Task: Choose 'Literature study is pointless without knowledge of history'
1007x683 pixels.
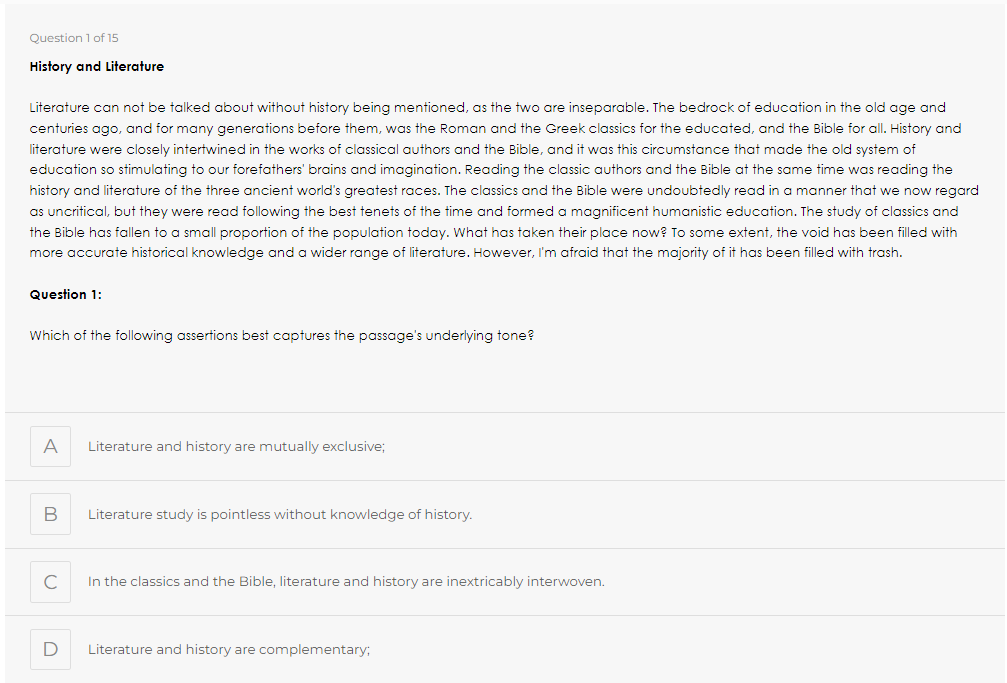Action: coord(279,515)
